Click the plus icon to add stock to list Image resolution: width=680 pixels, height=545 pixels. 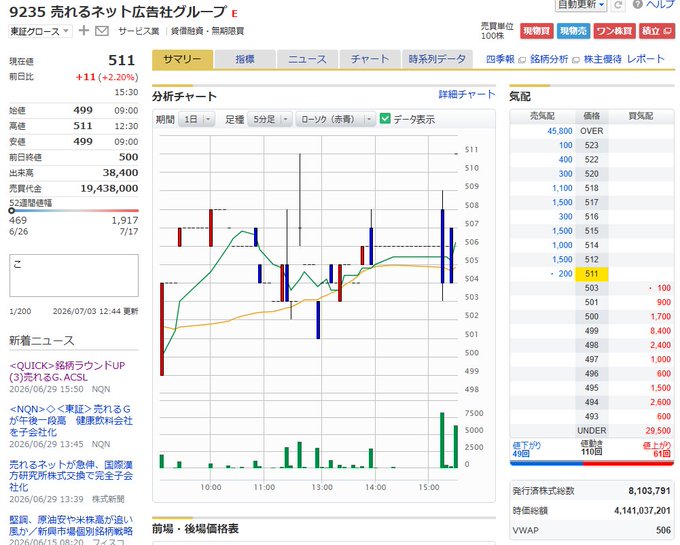(x=84, y=31)
